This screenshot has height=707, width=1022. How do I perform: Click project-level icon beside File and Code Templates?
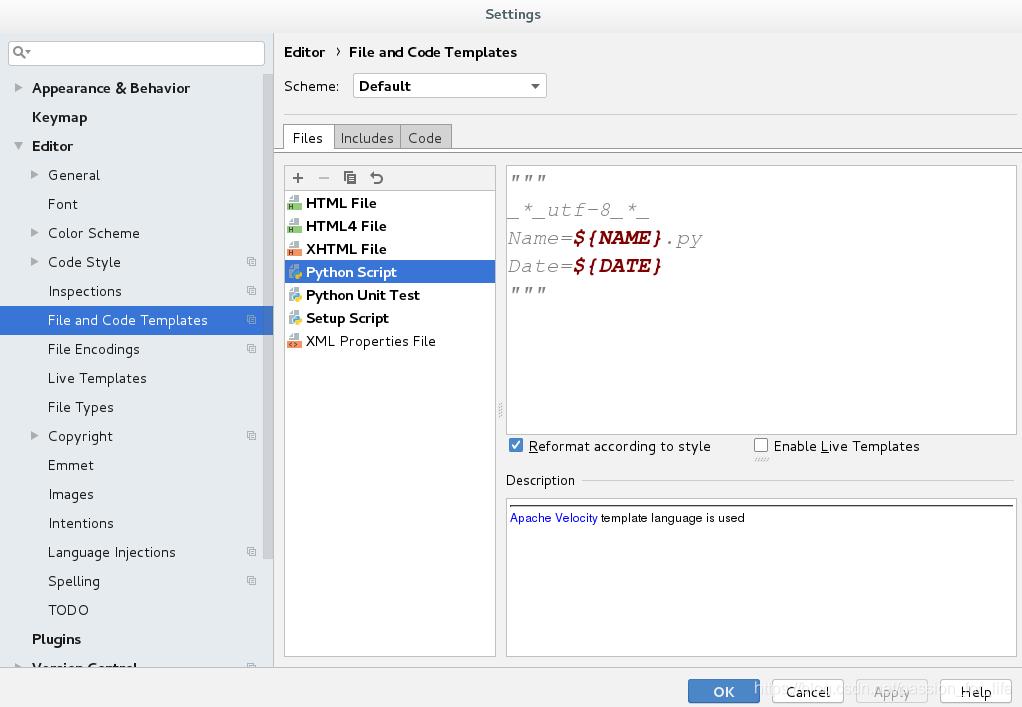252,320
